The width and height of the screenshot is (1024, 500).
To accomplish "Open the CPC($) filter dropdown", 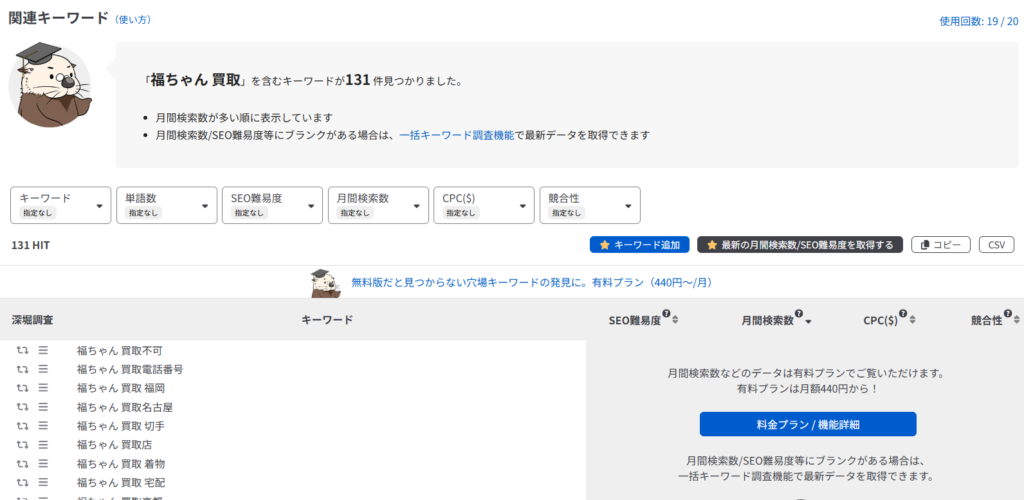I will coord(484,205).
